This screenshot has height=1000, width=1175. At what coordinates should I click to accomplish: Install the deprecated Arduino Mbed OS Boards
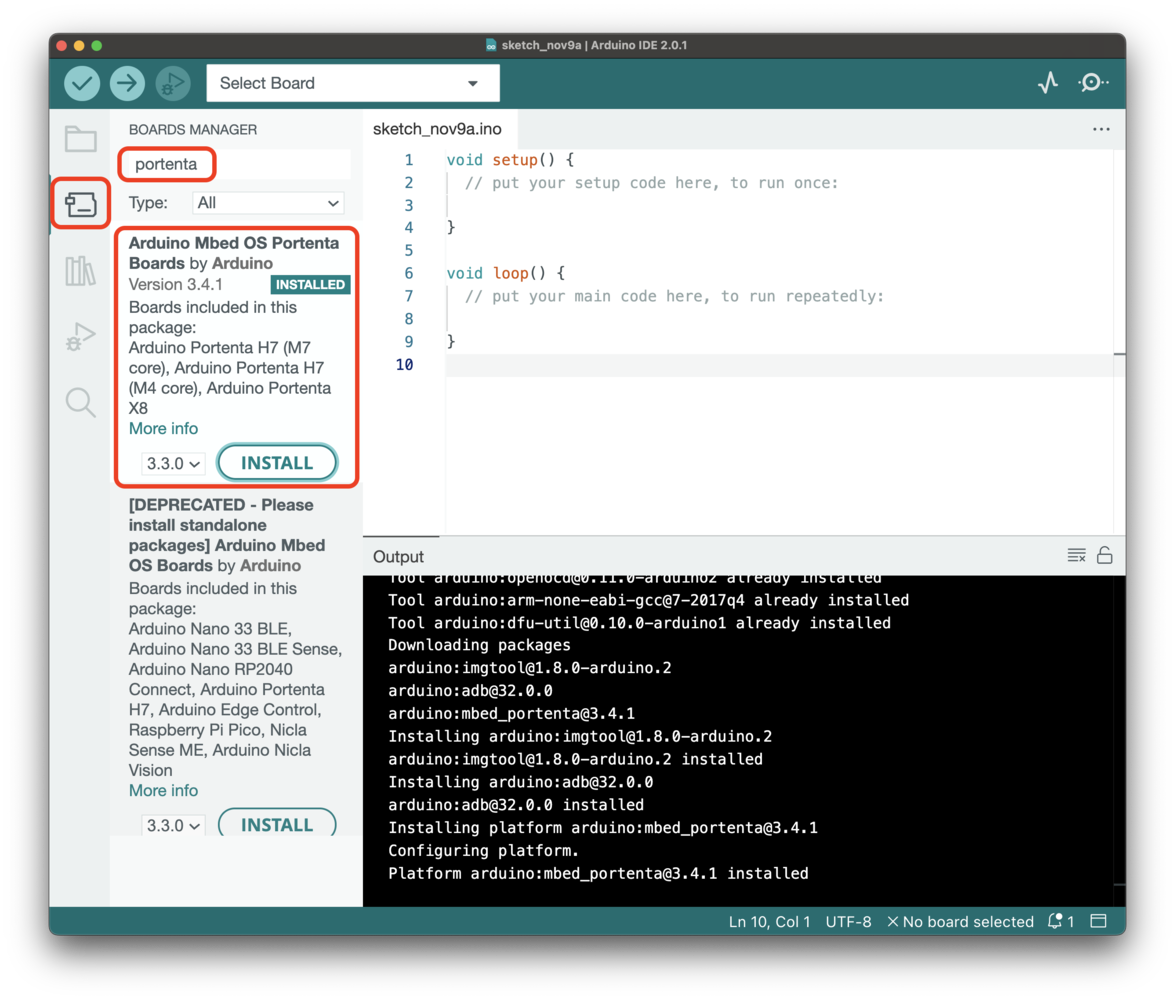(x=277, y=825)
